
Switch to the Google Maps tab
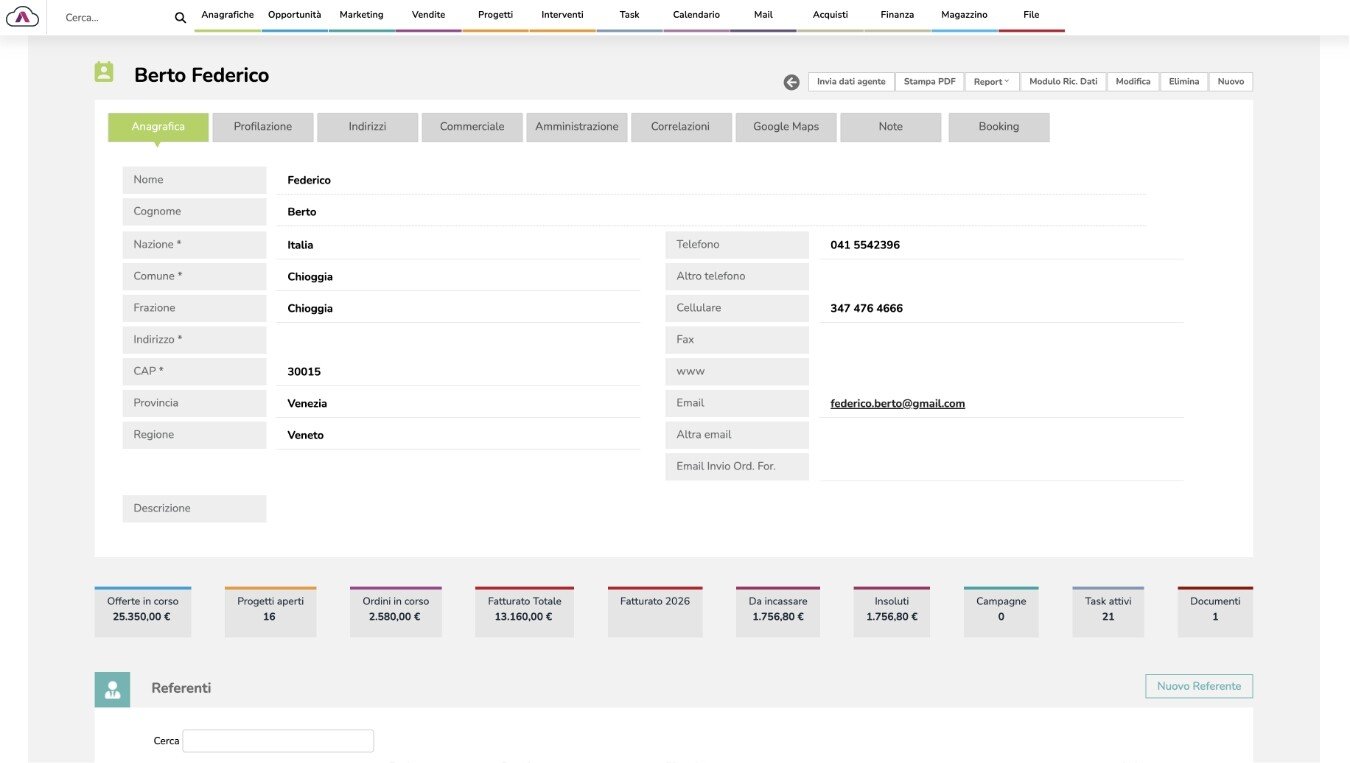click(x=786, y=127)
